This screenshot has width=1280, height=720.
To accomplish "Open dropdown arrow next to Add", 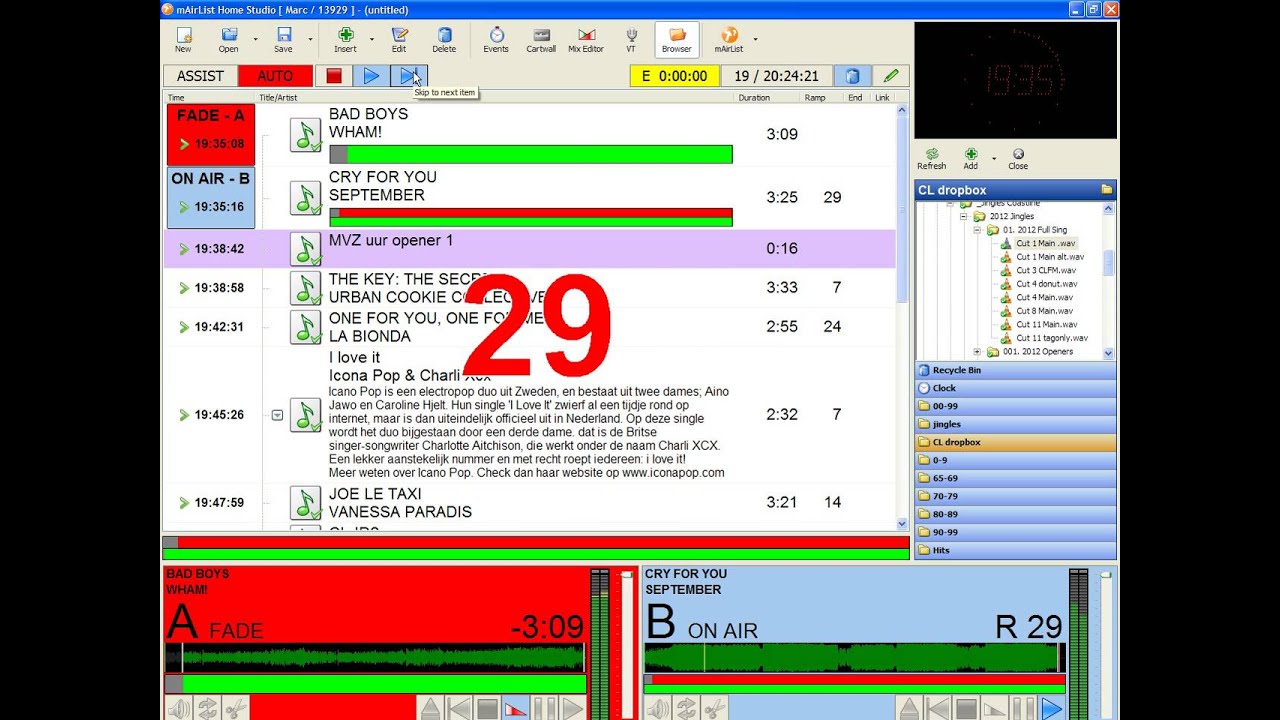I will (x=993, y=158).
